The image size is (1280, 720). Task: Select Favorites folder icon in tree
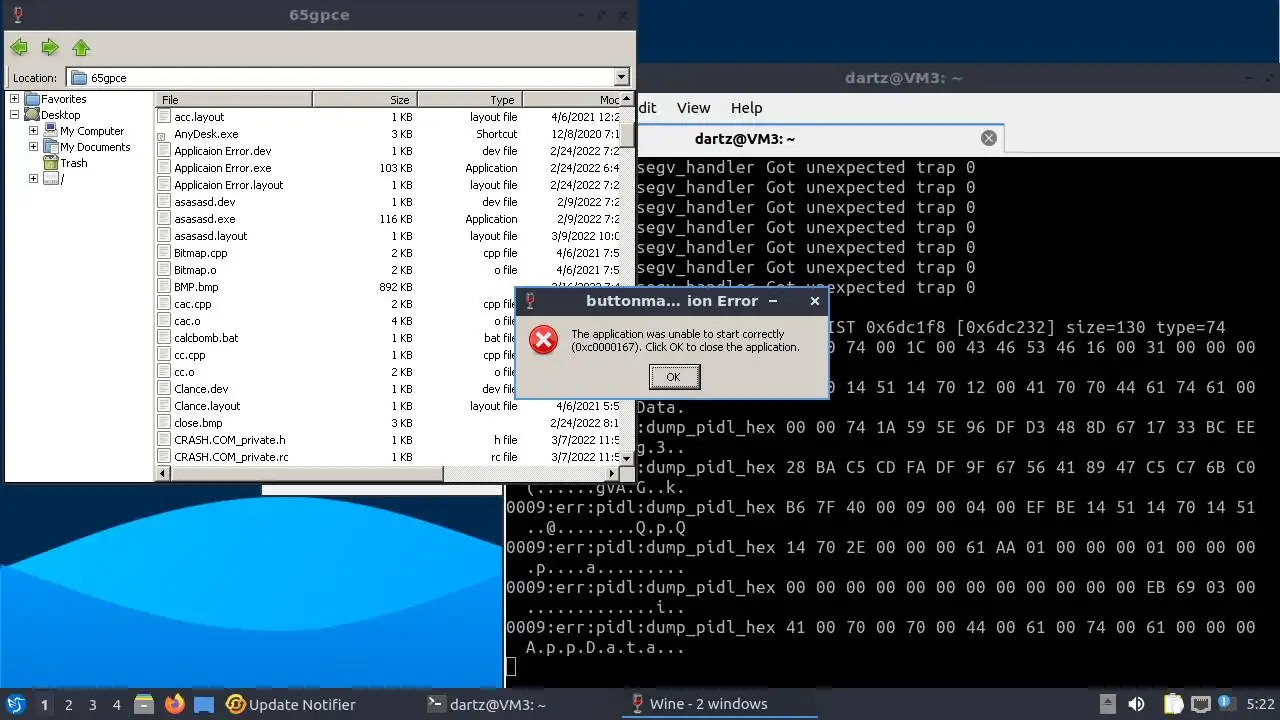(x=32, y=99)
